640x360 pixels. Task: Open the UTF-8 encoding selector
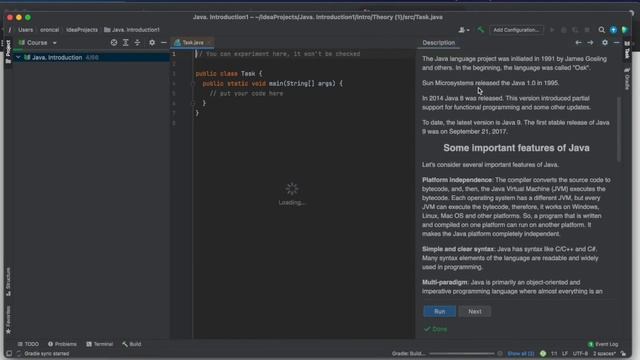pyautogui.click(x=580, y=353)
